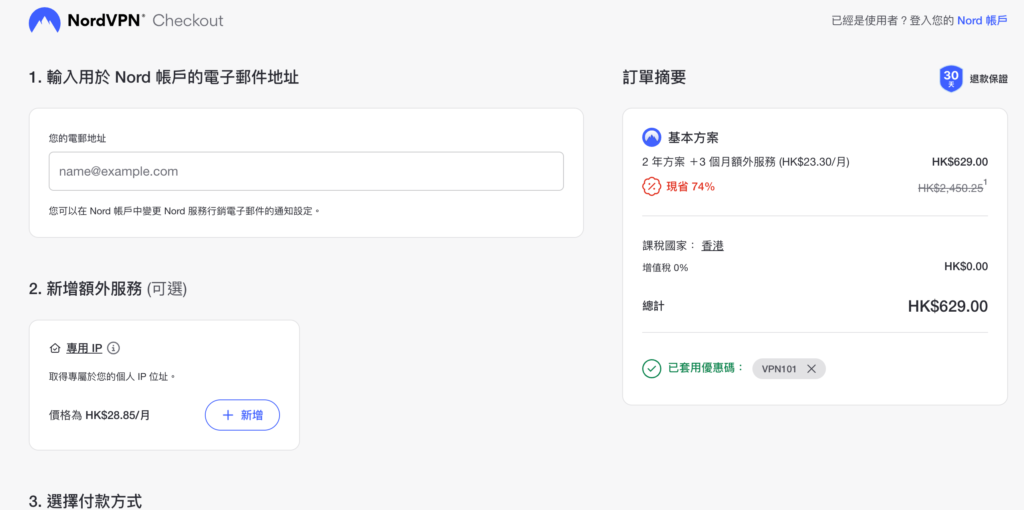This screenshot has height=510, width=1024.
Task: Click the blue 基本方案 plan icon
Action: coord(651,138)
